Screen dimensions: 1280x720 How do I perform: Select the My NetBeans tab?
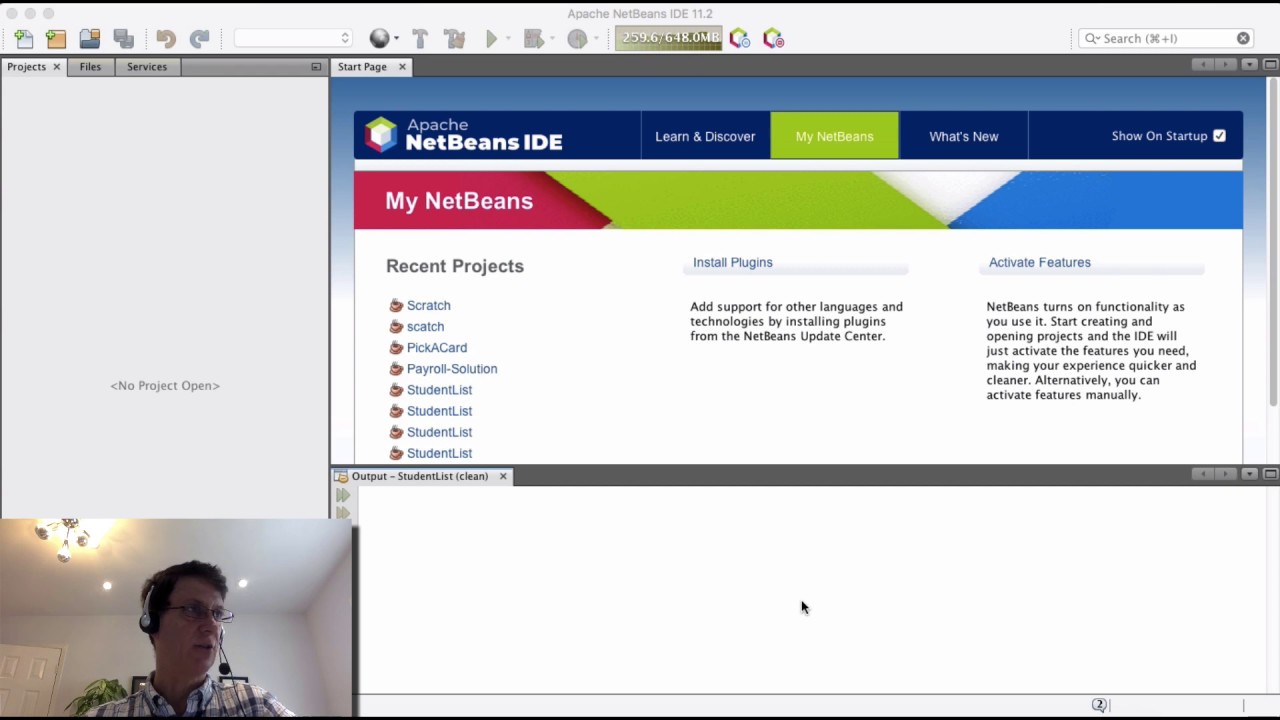(x=834, y=136)
